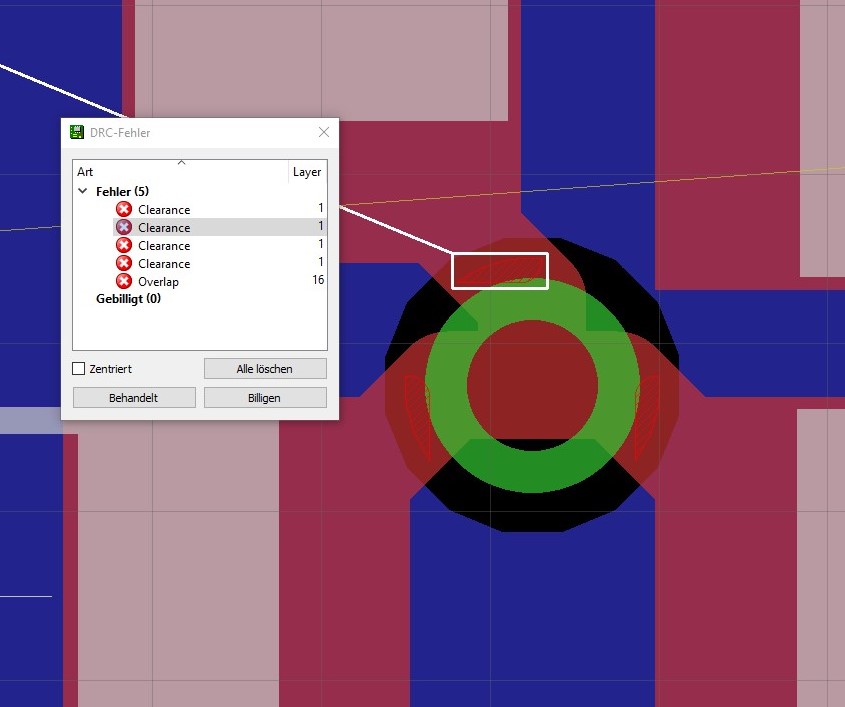This screenshot has height=707, width=845.
Task: Click the icon of the selected Clearance row
Action: click(x=124, y=227)
